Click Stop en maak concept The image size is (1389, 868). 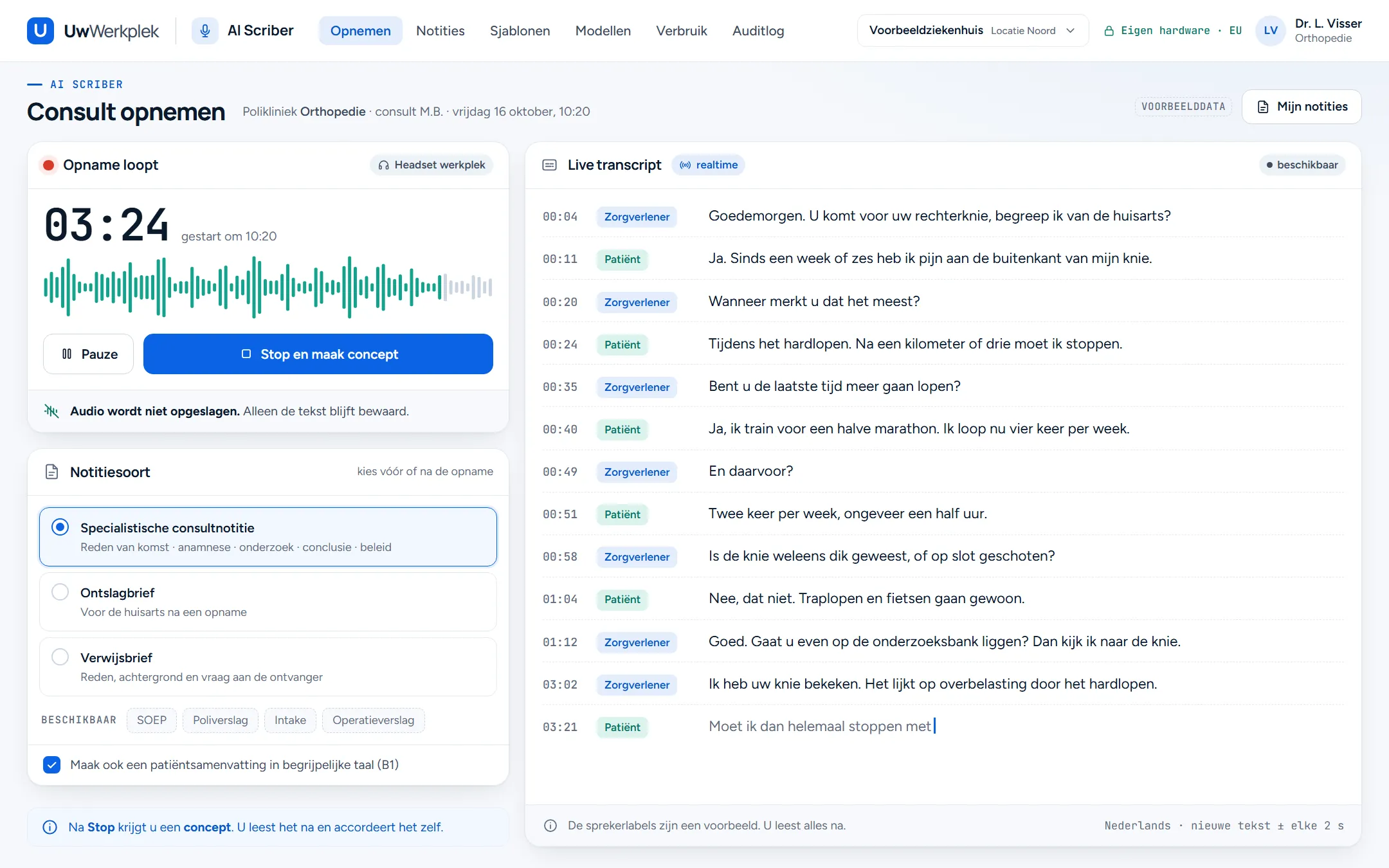pos(318,354)
